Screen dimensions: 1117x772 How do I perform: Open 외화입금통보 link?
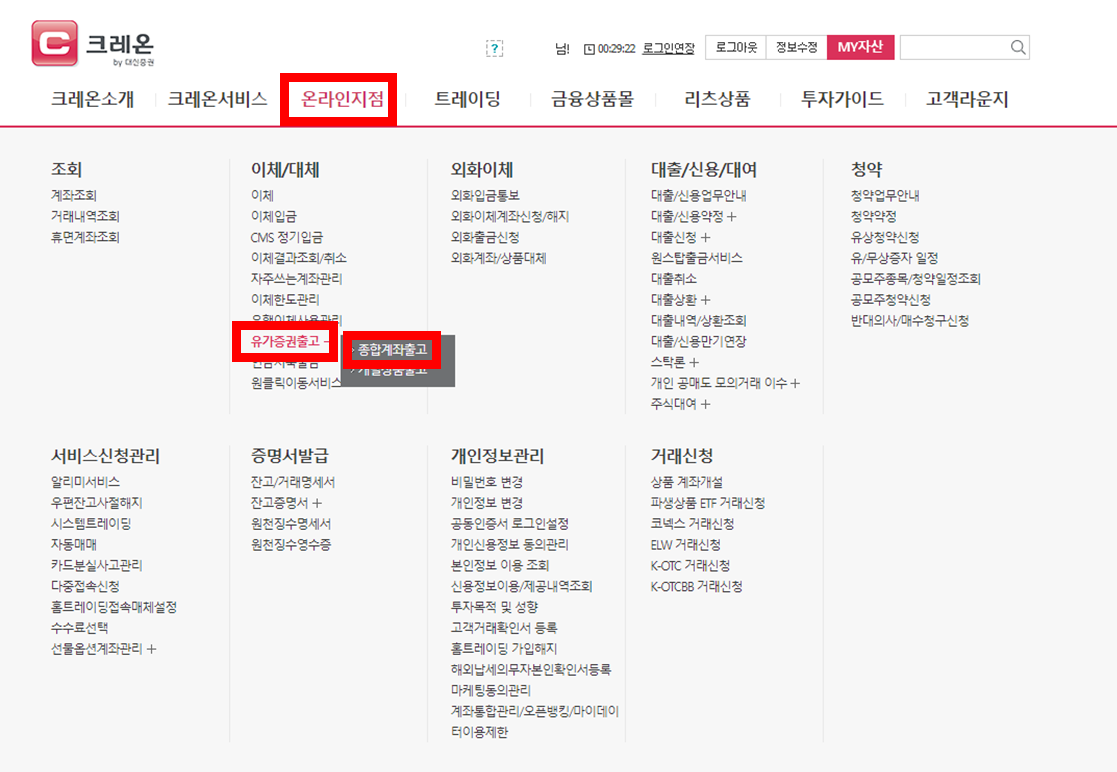(x=485, y=195)
